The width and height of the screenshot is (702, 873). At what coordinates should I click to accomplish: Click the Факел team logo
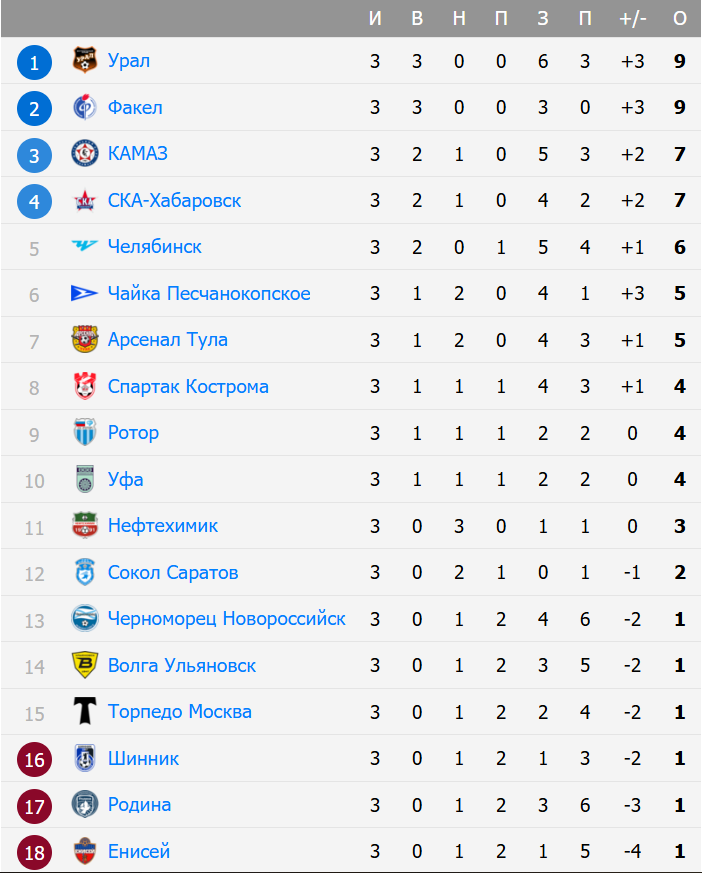point(85,108)
